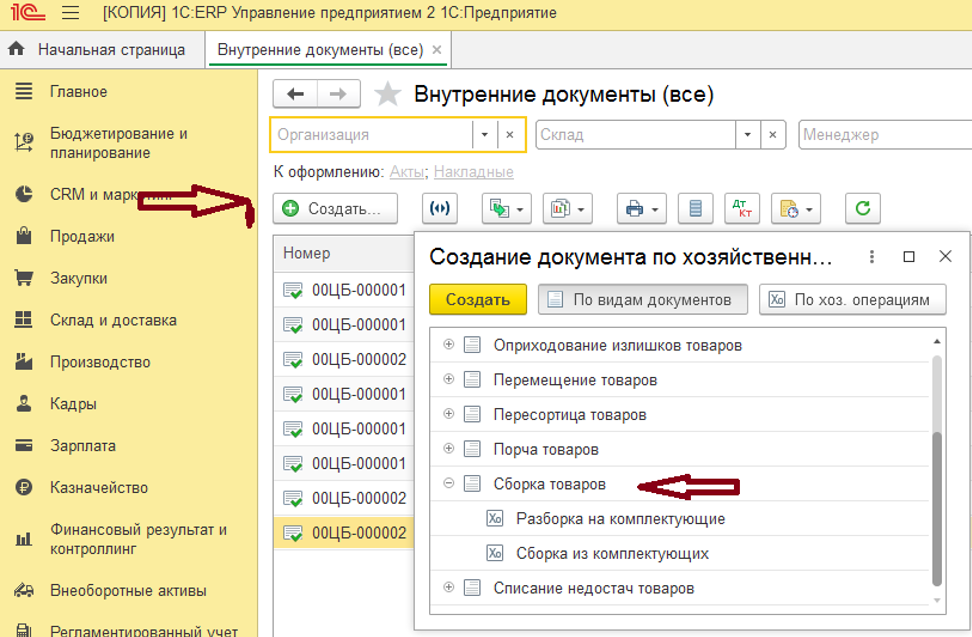Viewport: 972px width, 637px height.
Task: Expand Пересортица товаров node
Action: click(449, 414)
